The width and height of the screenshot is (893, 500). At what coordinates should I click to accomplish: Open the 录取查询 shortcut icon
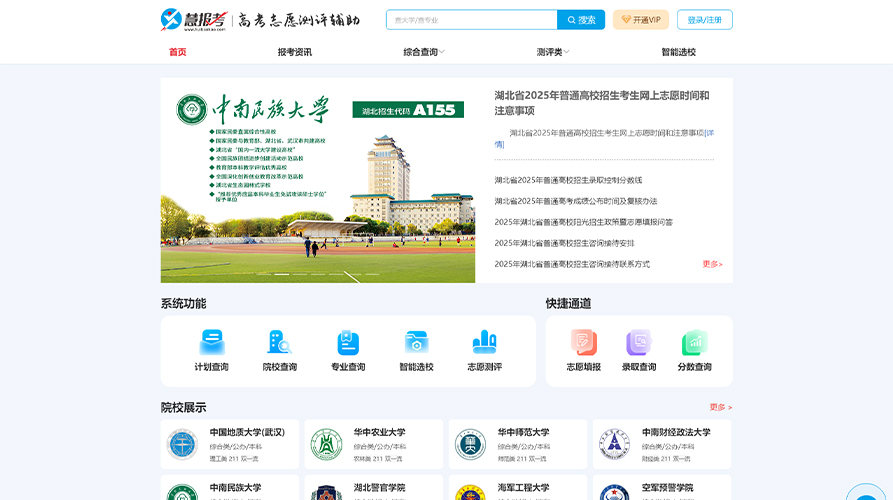(639, 342)
